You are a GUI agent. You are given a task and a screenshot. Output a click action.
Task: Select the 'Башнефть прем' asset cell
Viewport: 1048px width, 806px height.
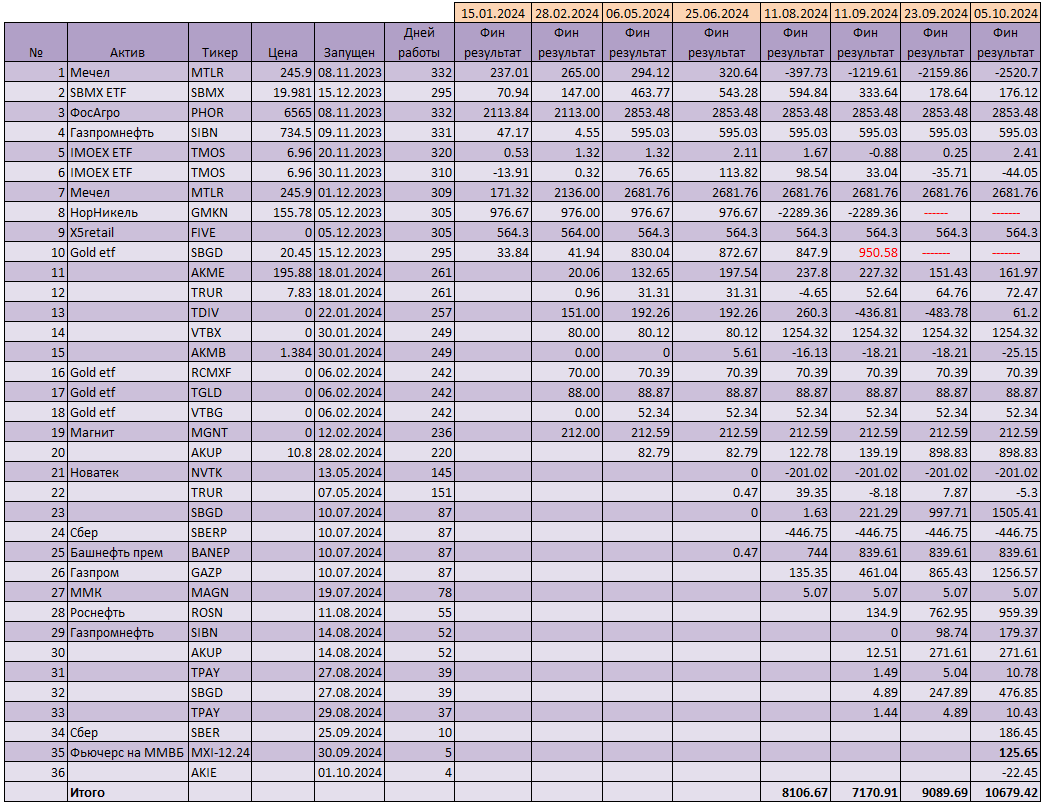click(128, 553)
